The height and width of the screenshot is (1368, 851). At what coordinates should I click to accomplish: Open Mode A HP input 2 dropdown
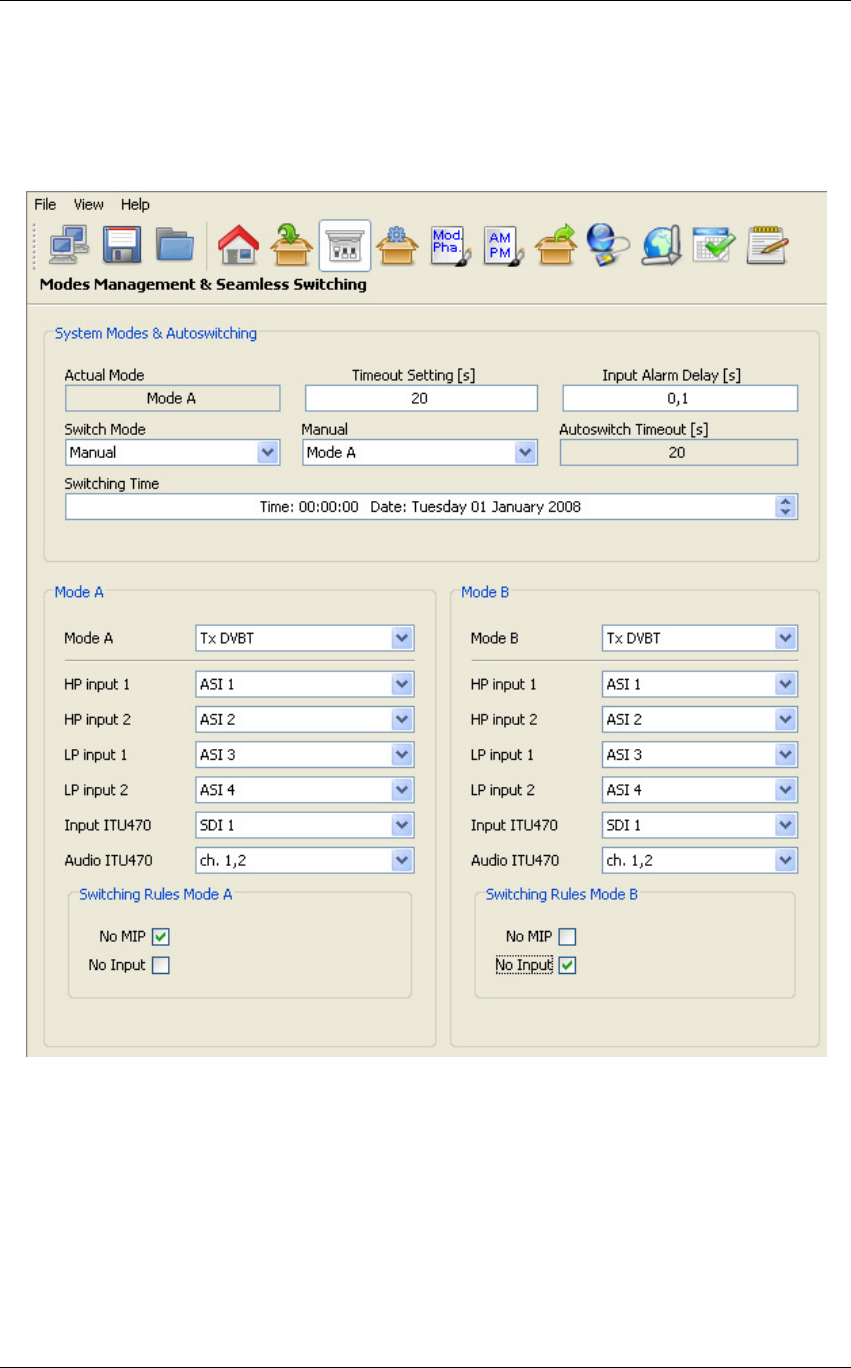click(x=305, y=720)
